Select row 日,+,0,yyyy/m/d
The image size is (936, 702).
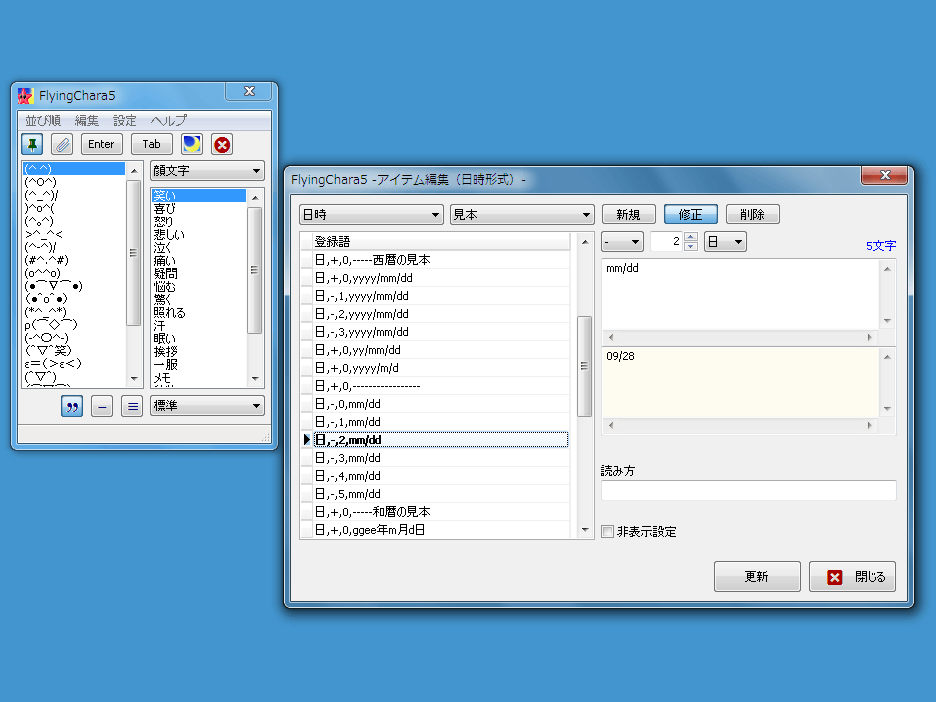pyautogui.click(x=441, y=368)
